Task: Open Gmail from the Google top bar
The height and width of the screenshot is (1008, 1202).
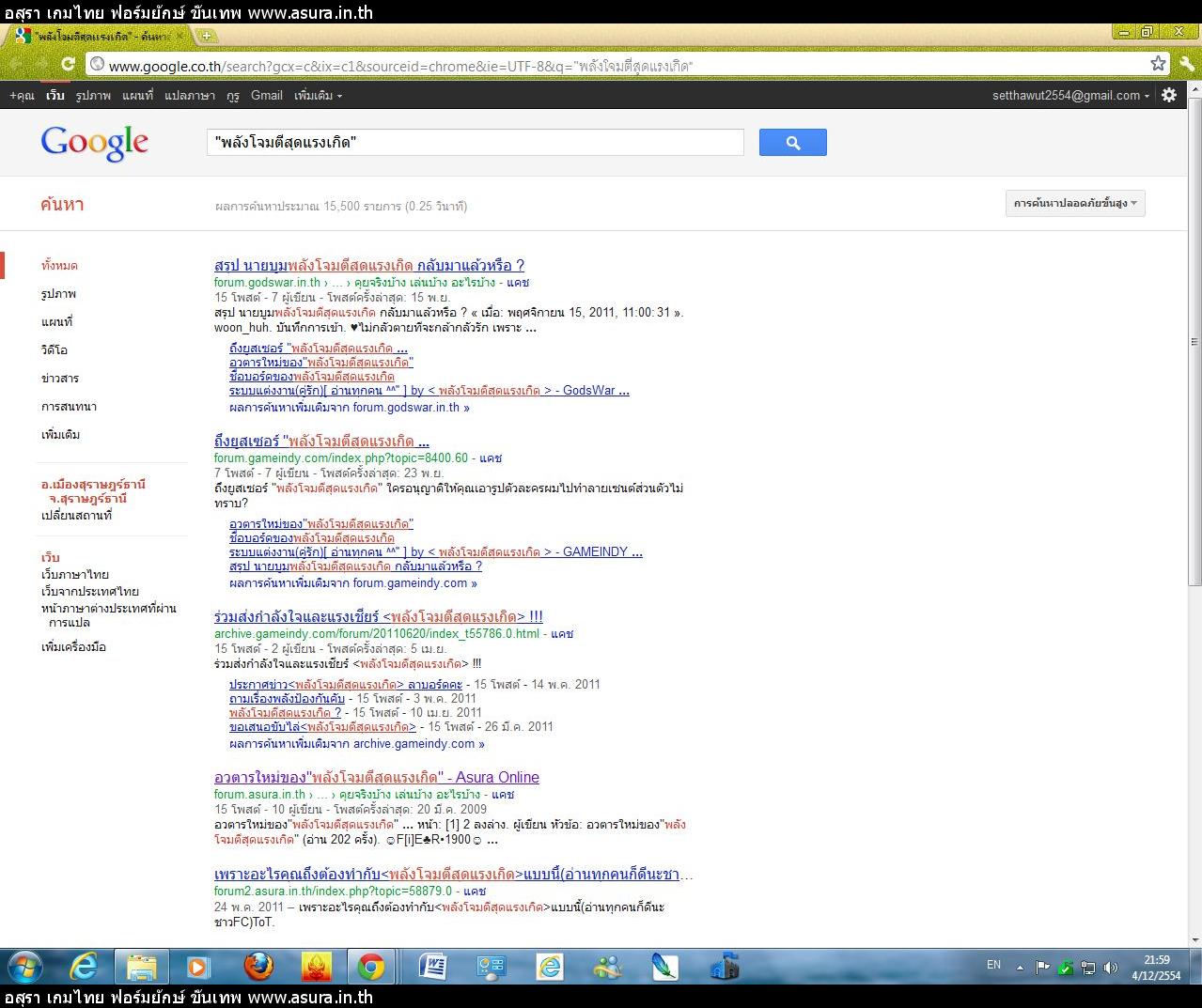Action: click(267, 95)
